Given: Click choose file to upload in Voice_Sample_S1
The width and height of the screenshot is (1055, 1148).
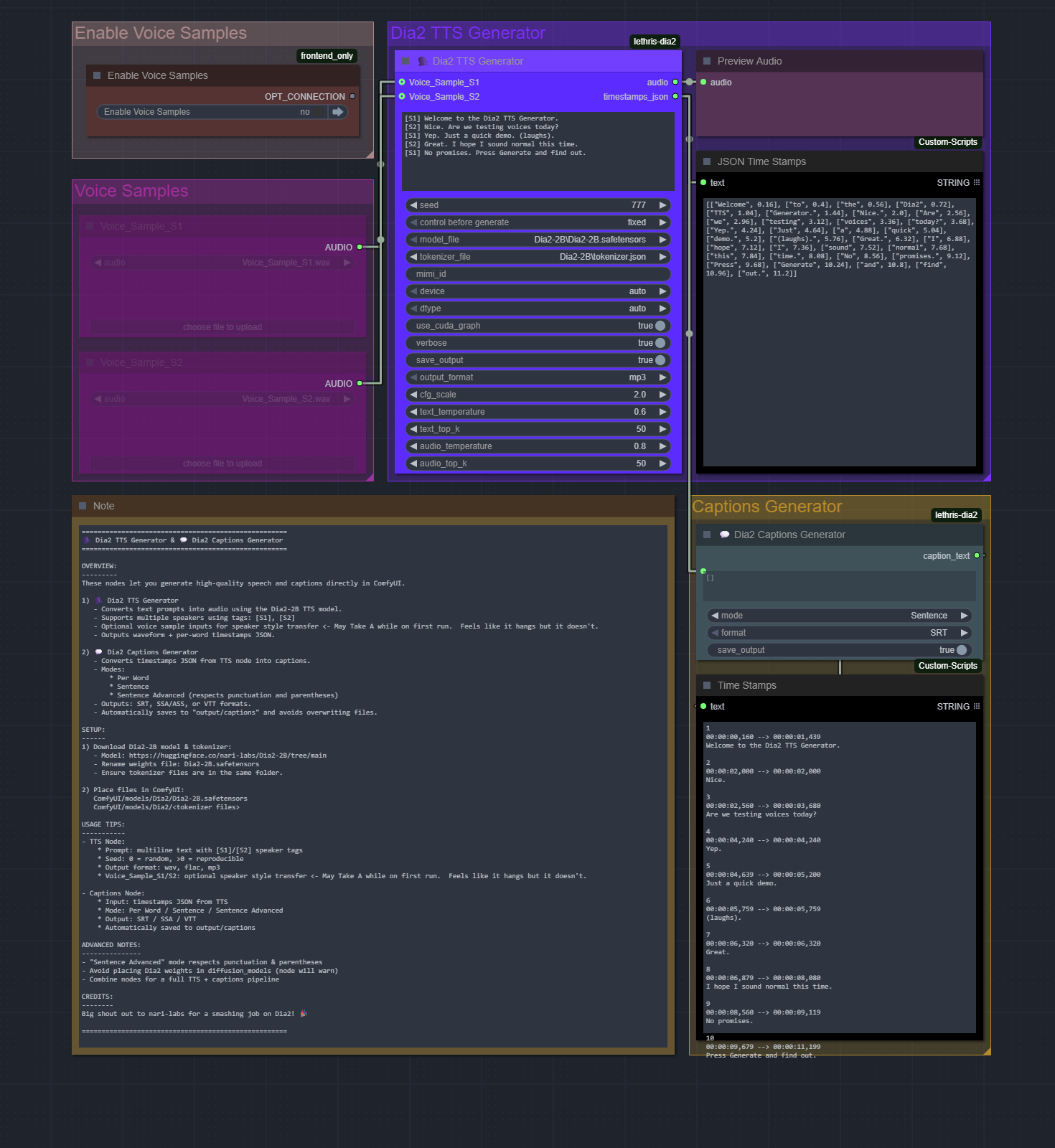Looking at the screenshot, I should coord(222,327).
